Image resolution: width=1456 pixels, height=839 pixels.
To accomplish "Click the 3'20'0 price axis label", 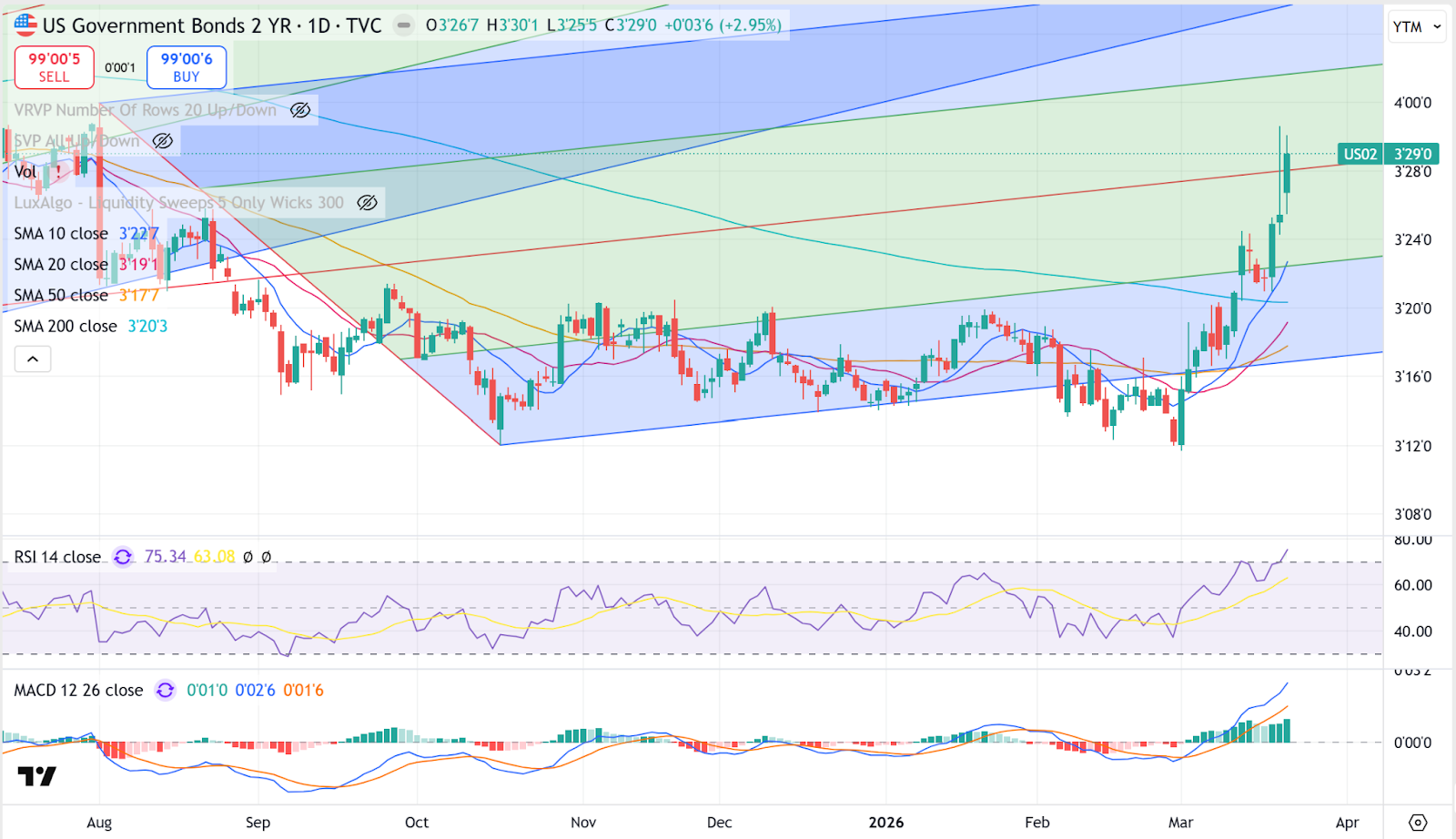I will pyautogui.click(x=1412, y=308).
